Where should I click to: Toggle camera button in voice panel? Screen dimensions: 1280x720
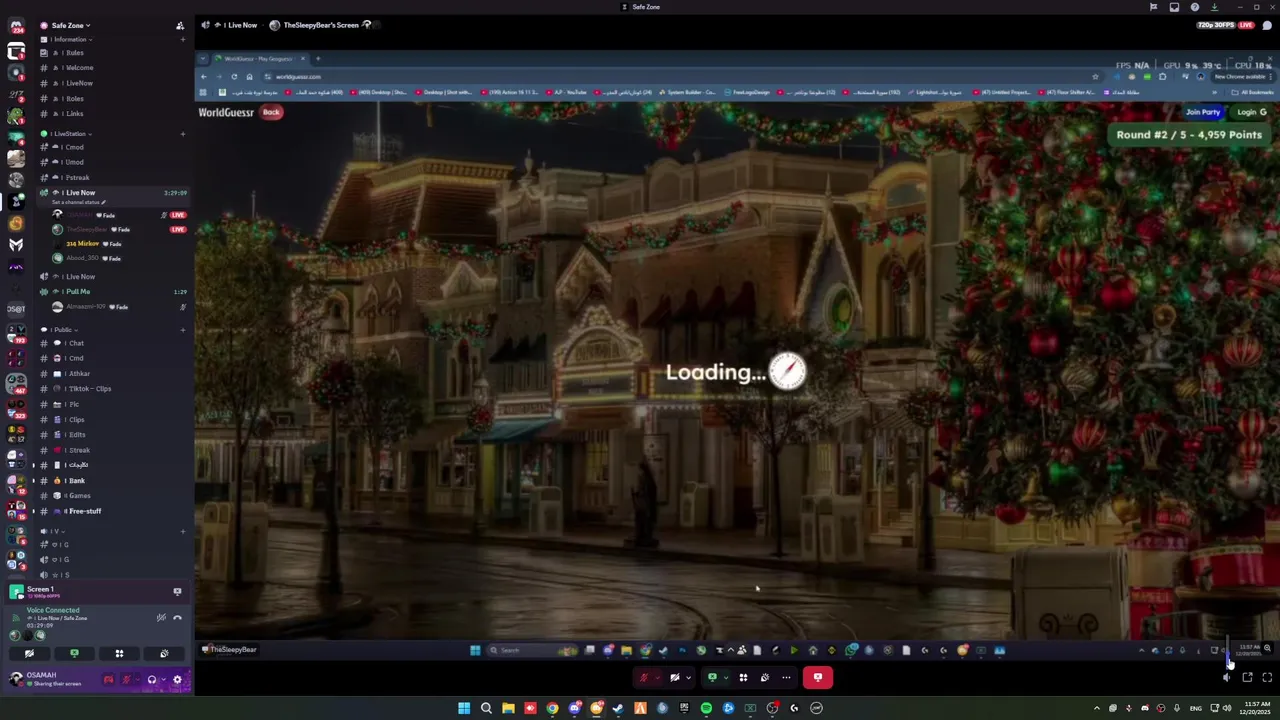(x=29, y=653)
